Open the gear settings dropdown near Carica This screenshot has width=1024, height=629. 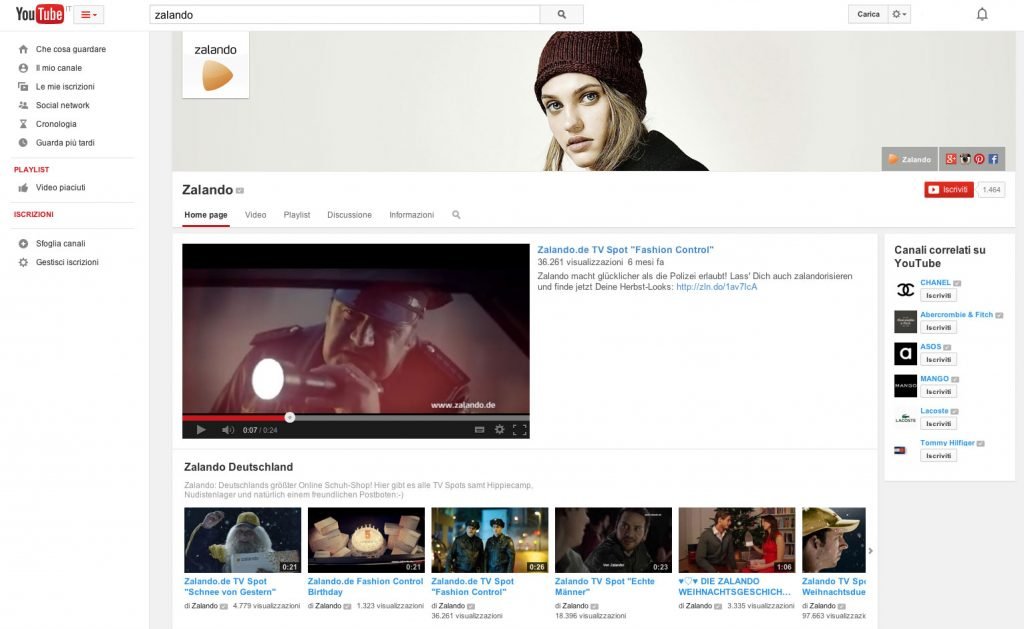[x=899, y=14]
